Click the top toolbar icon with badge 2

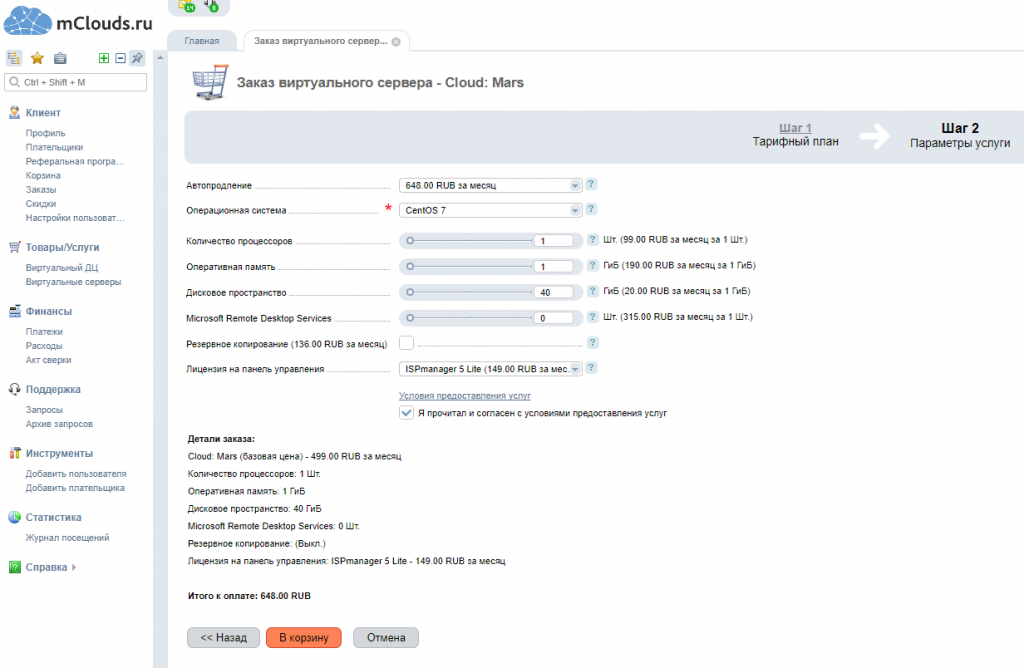211,5
